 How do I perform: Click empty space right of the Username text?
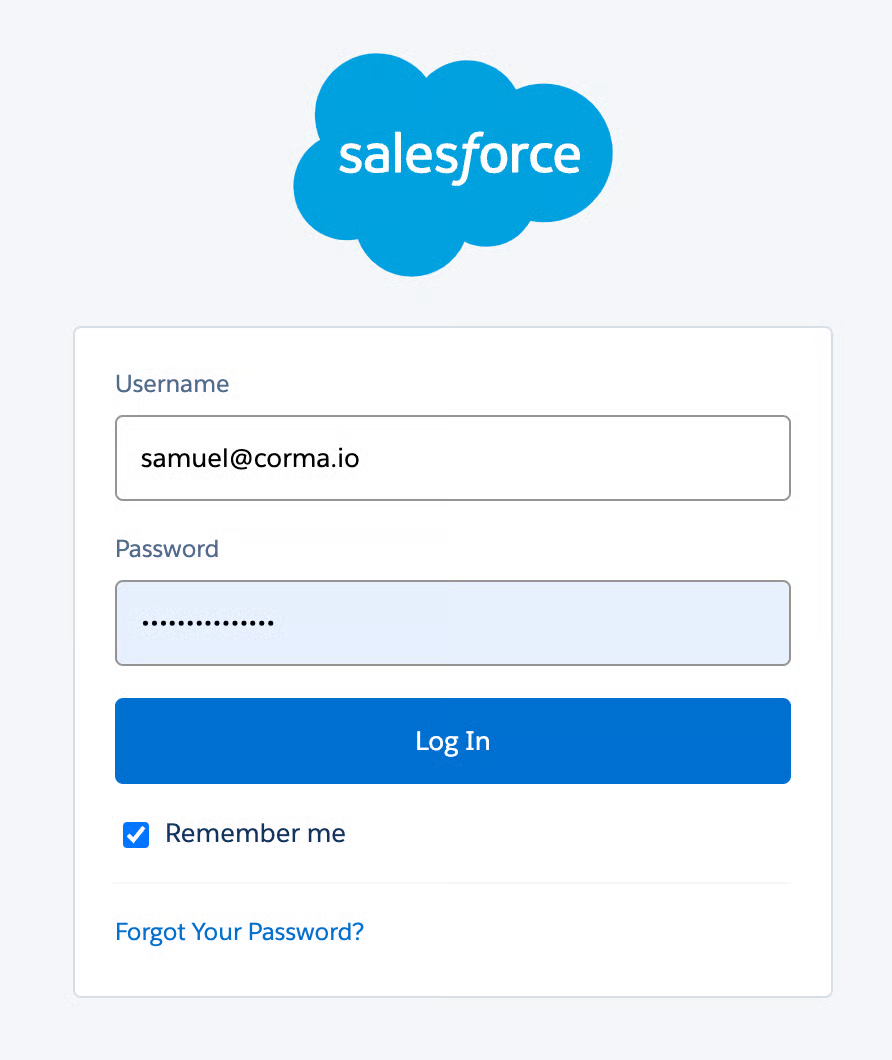point(600,458)
